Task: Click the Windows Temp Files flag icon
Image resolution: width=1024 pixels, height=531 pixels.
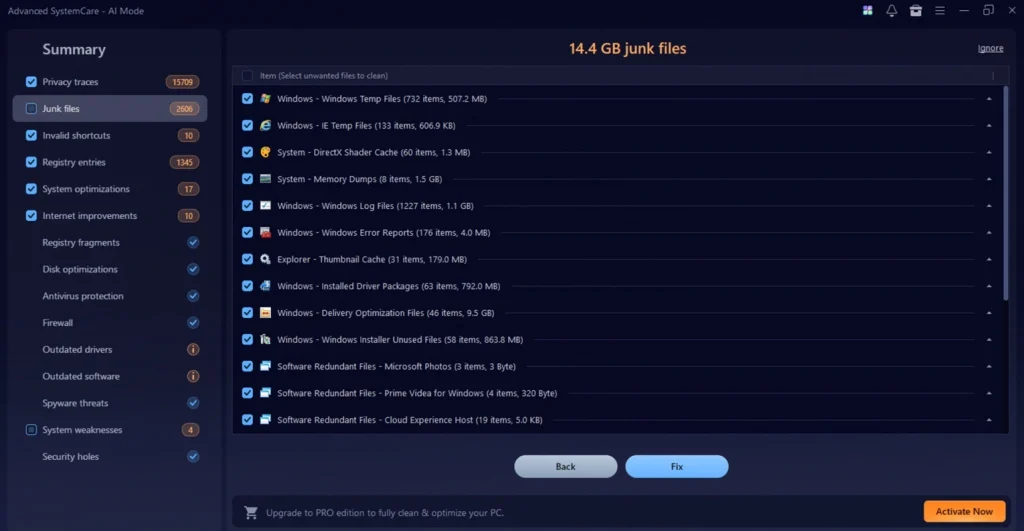Action: [x=265, y=99]
